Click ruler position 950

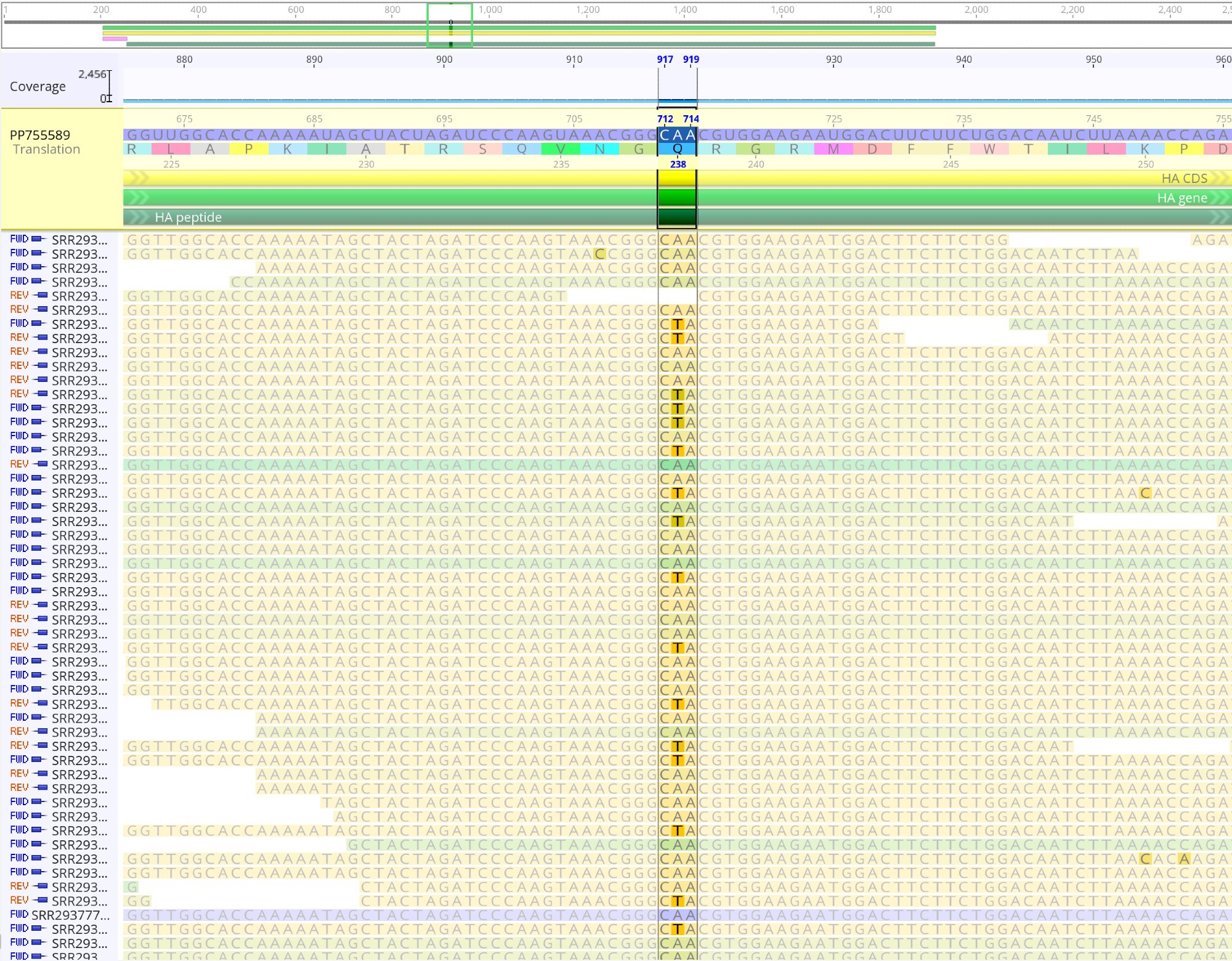click(x=1094, y=59)
